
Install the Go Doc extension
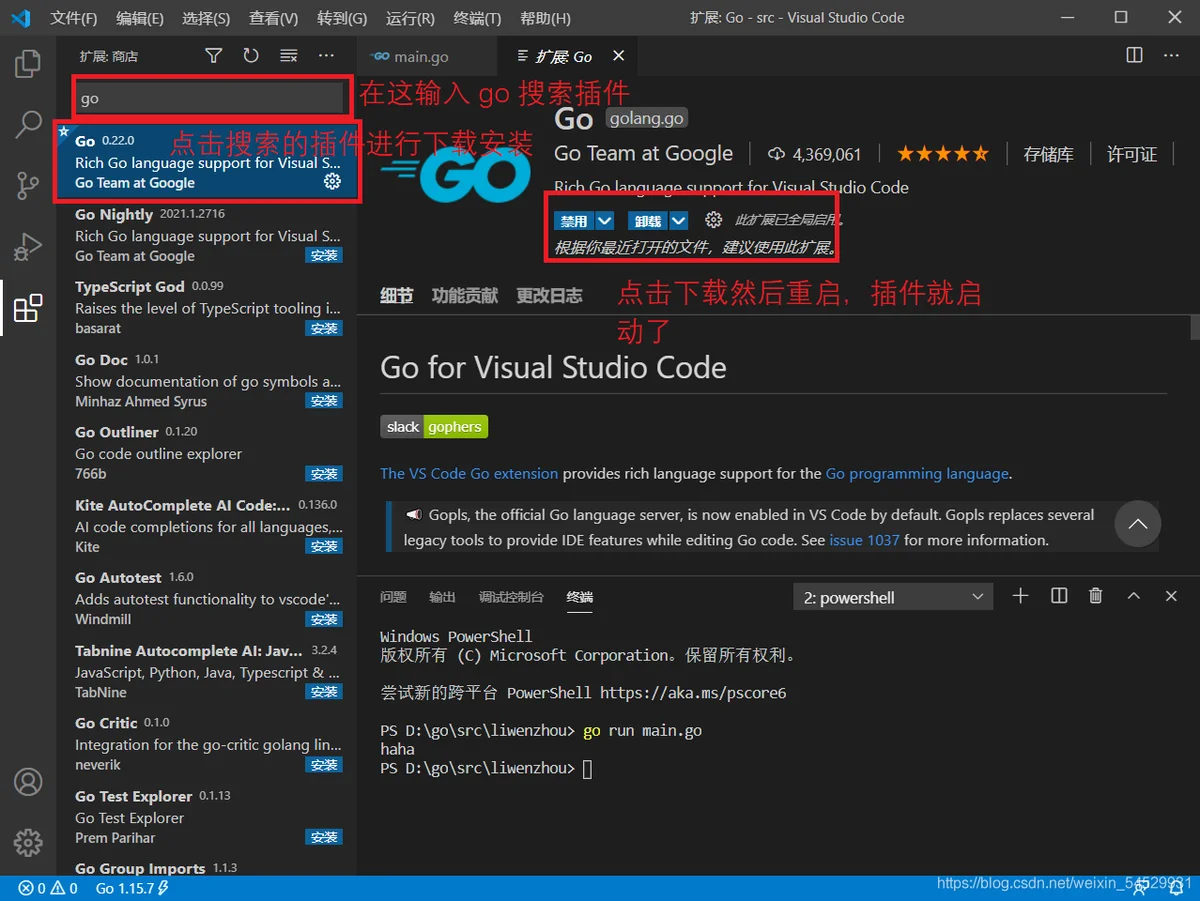click(x=324, y=401)
